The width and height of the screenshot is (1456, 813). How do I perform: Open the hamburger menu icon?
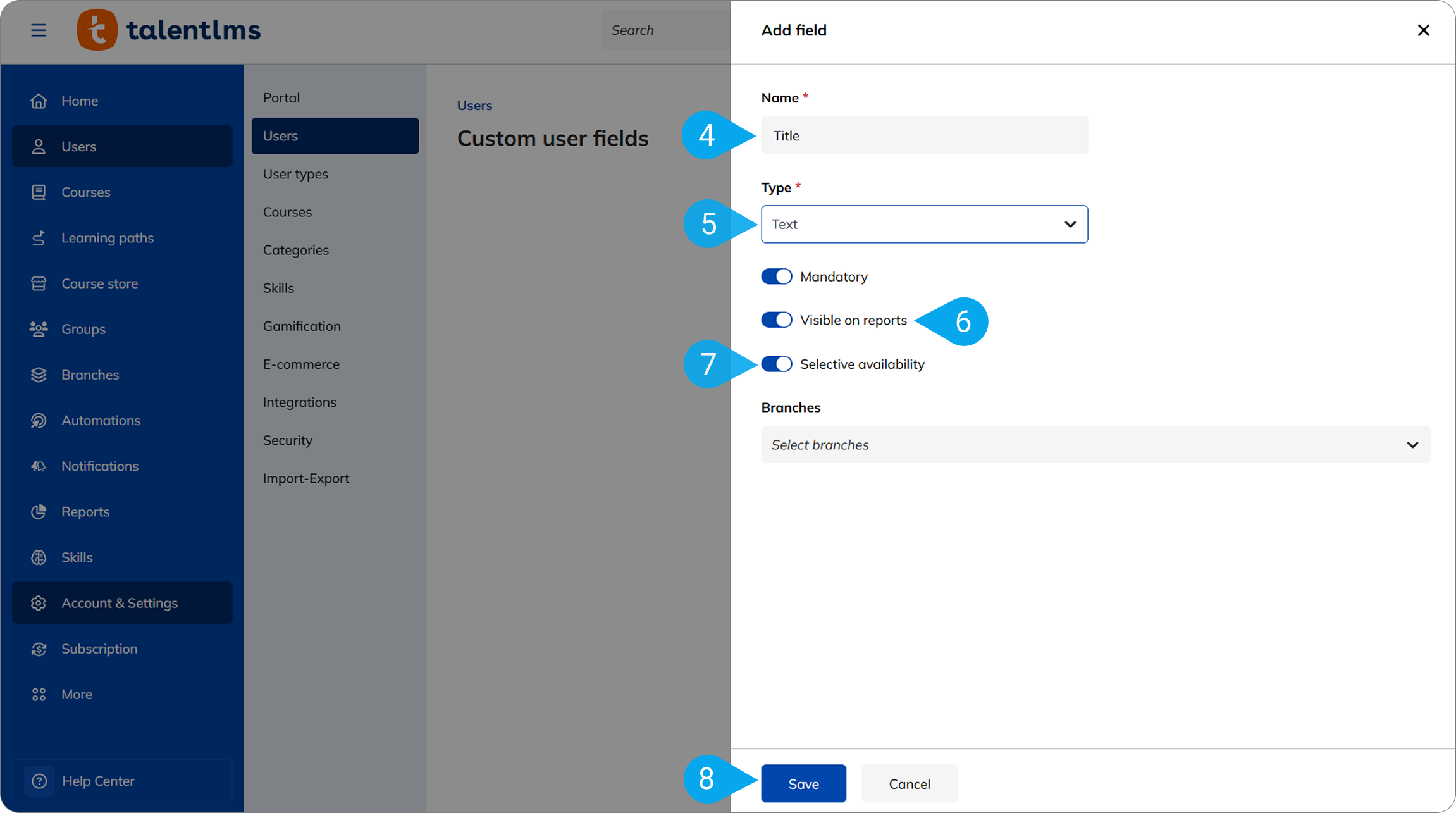click(39, 30)
